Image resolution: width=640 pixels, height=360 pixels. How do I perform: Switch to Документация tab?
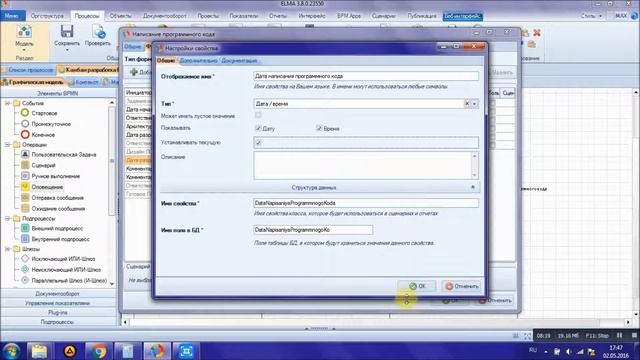tap(239, 60)
